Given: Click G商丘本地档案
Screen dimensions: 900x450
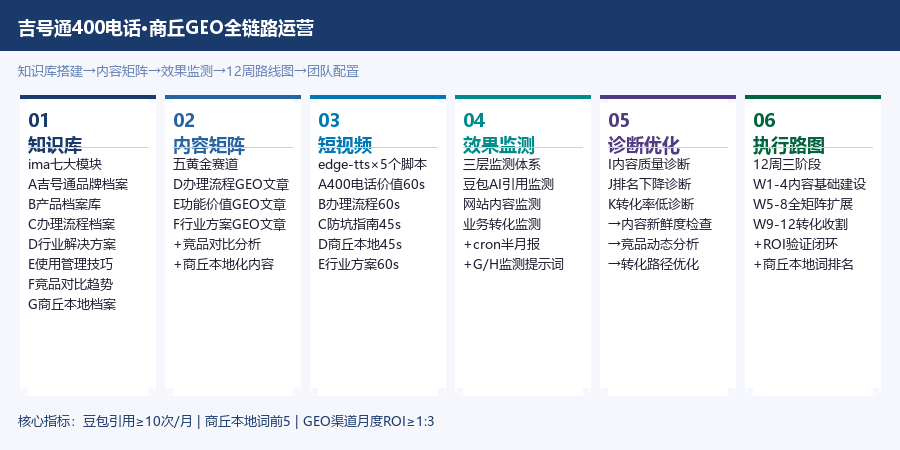Looking at the screenshot, I should pyautogui.click(x=72, y=304).
